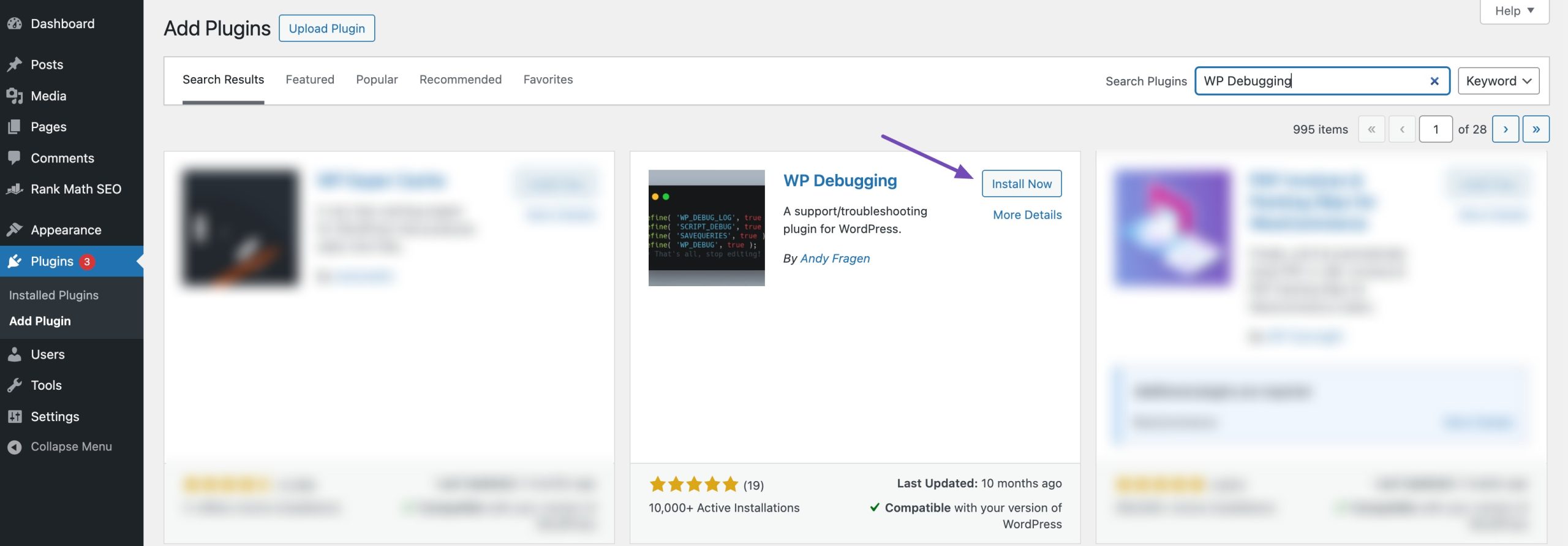Viewport: 1568px width, 546px height.
Task: Jump to last page of results
Action: click(1536, 129)
